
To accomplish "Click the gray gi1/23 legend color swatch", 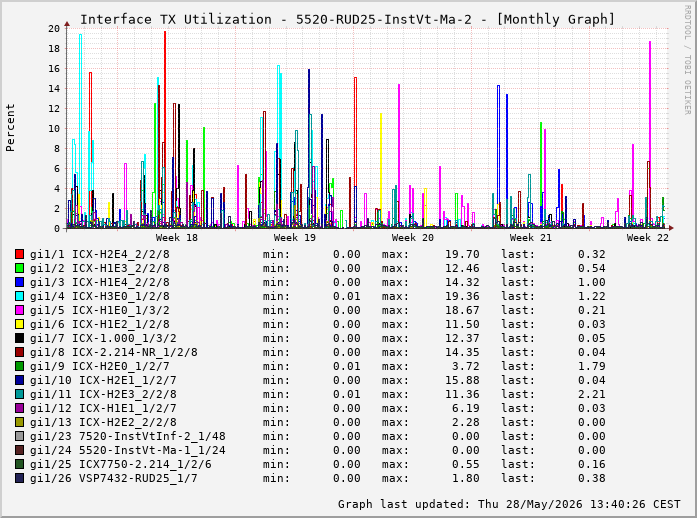I will click(x=19, y=436).
